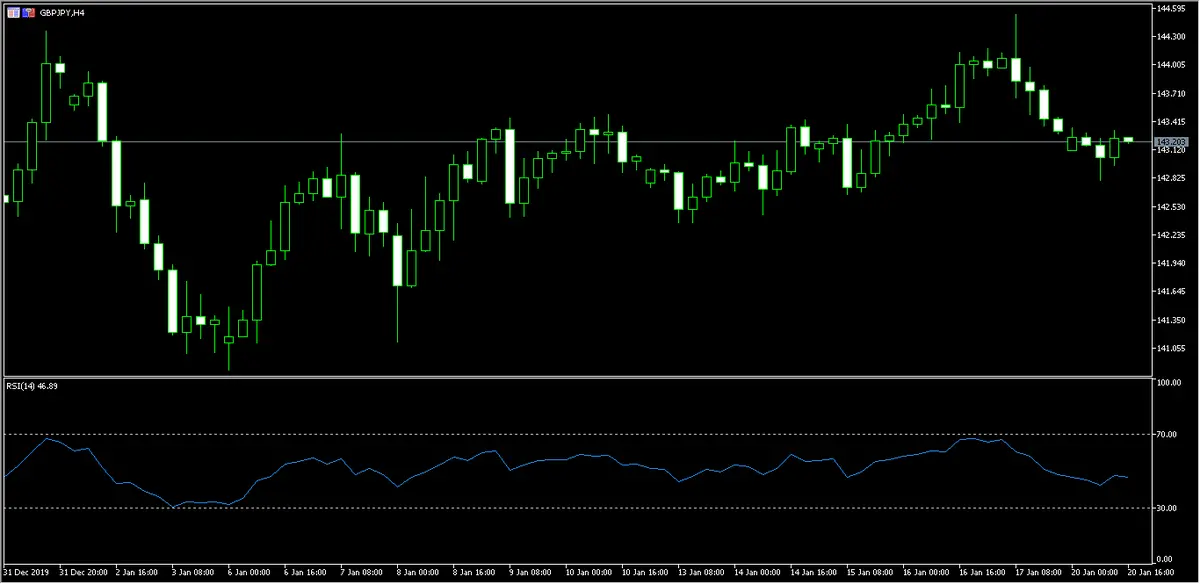Click price scale value 141.350
Viewport: 1200px width, 584px height.
(1171, 320)
